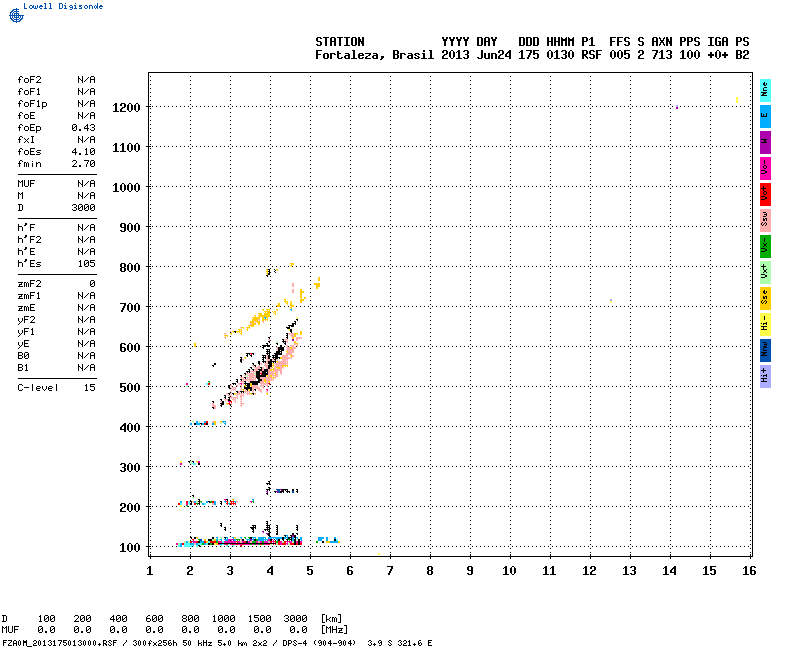Select the W purple legend swatch

tap(765, 142)
